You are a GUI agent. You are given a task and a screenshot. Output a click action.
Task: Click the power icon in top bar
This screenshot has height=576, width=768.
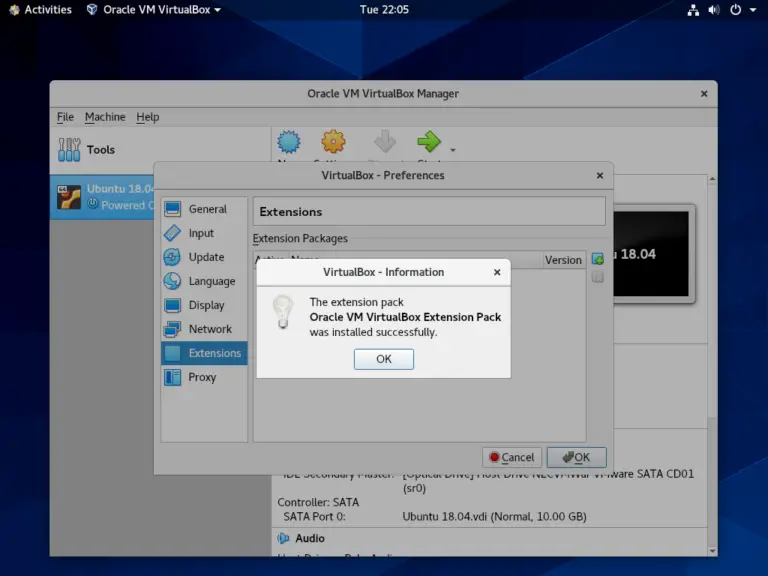coord(736,10)
